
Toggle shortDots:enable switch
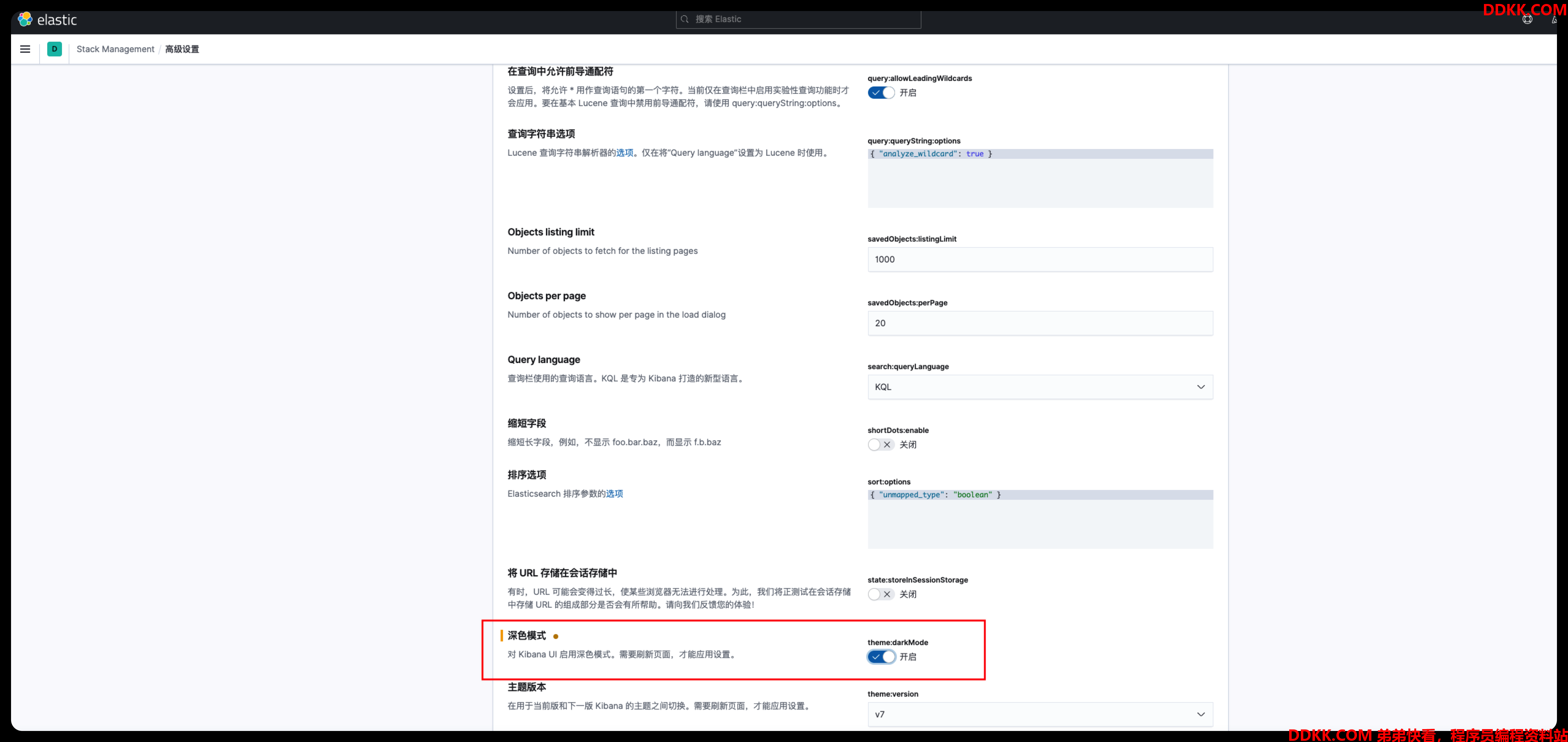[881, 444]
